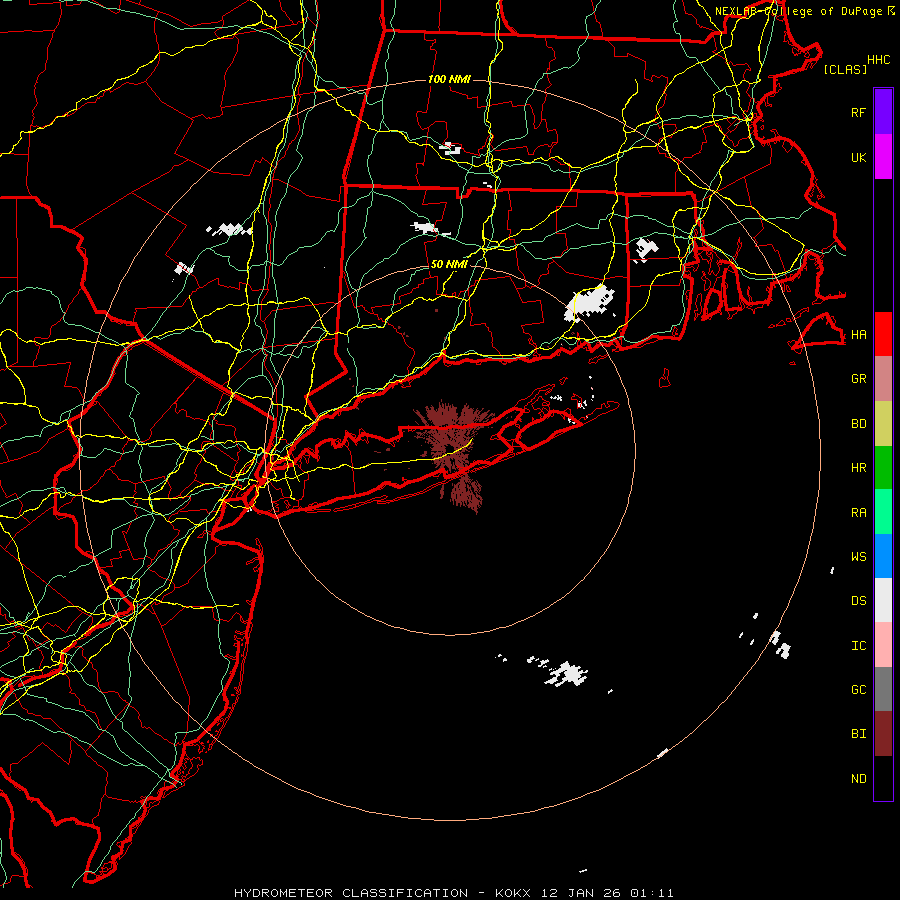
Task: Select the IC legend label
Action: 858,646
